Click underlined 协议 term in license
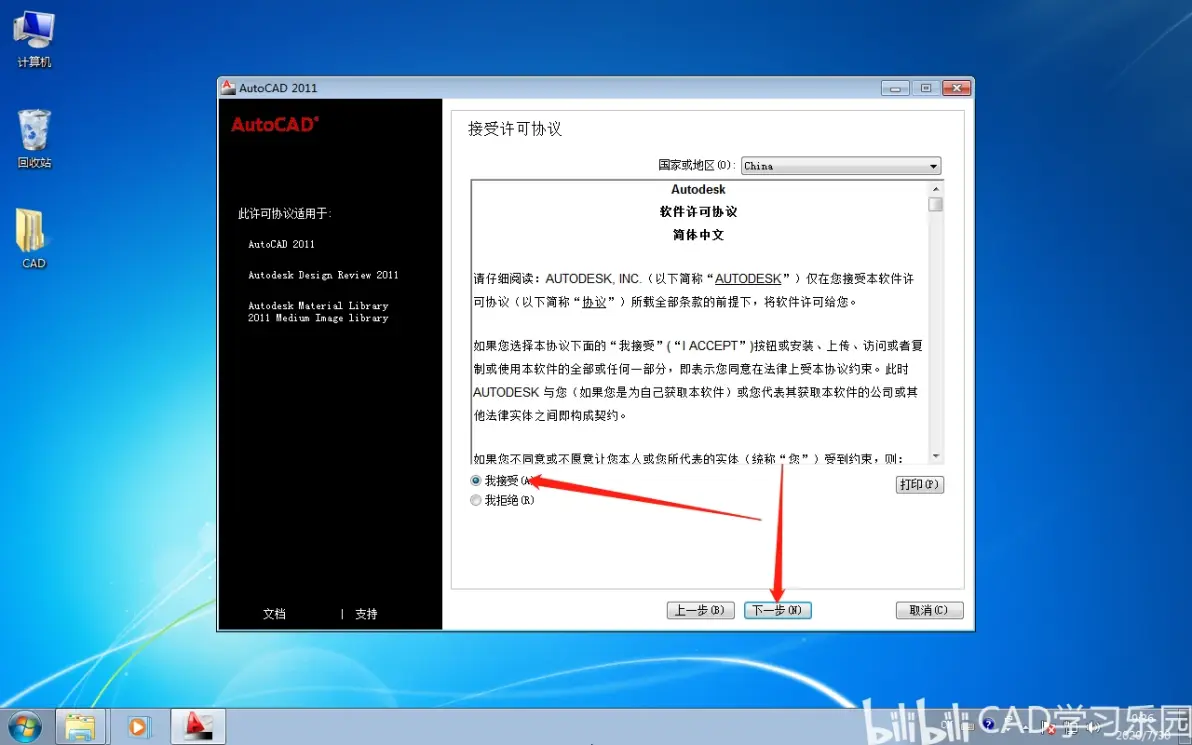The width and height of the screenshot is (1192, 745). [594, 303]
